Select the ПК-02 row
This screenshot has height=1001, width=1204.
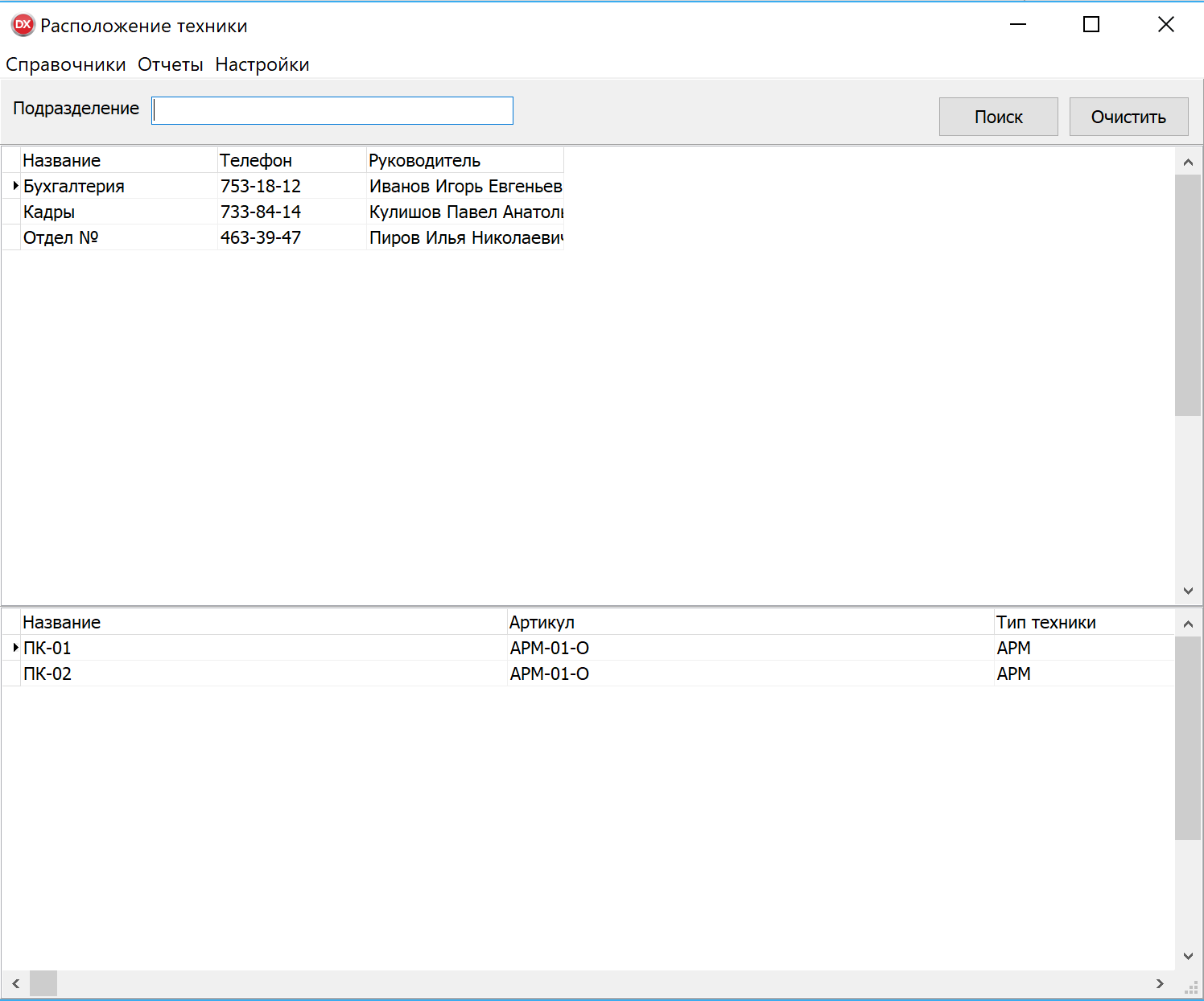[x=588, y=674]
